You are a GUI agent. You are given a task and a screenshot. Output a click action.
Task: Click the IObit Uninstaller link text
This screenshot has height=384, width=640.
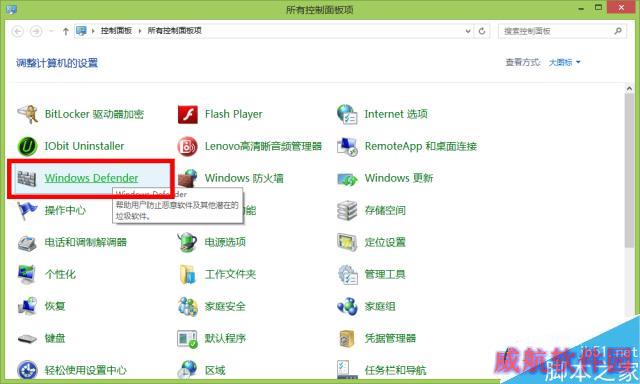[x=84, y=146]
